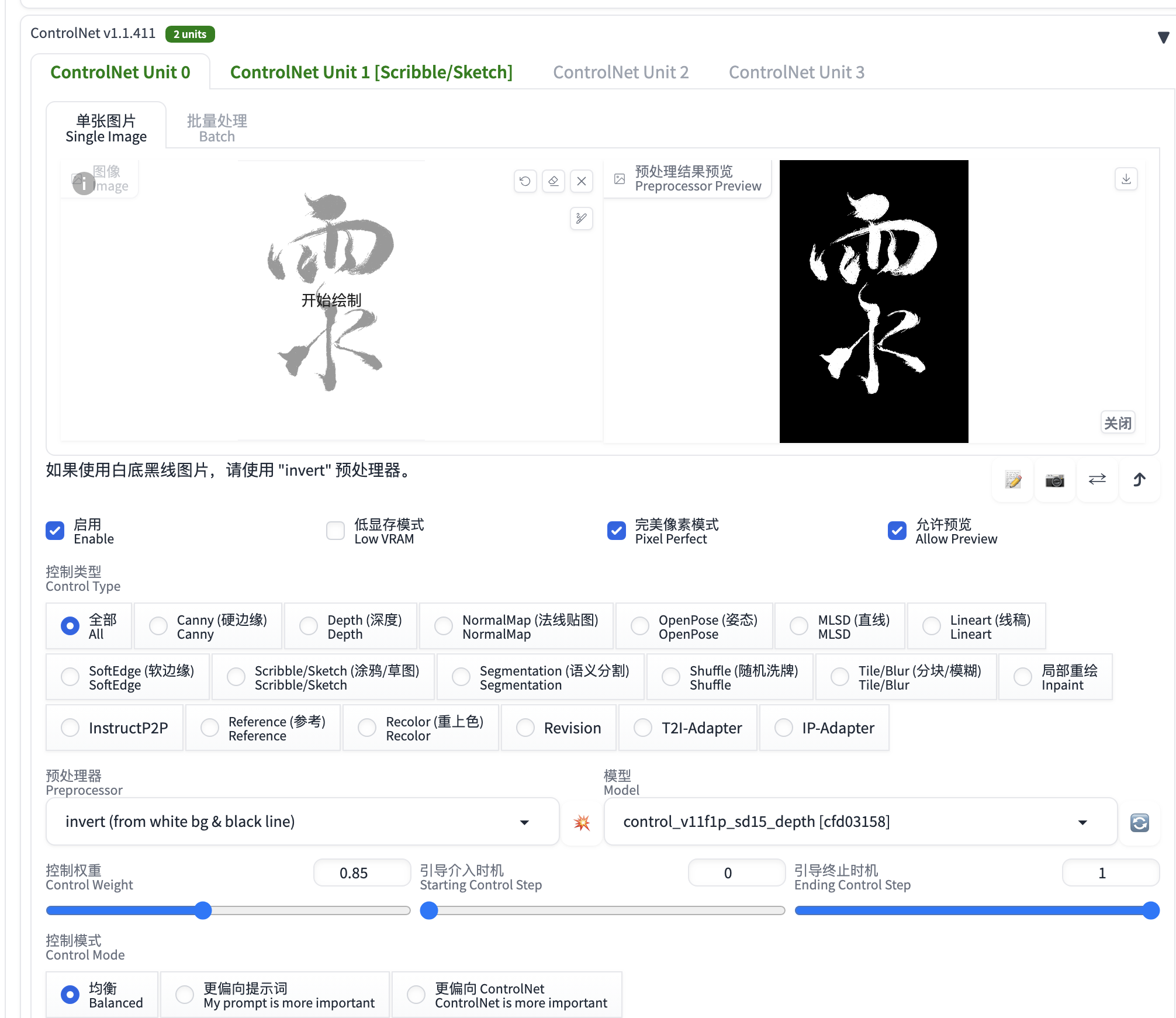The width and height of the screenshot is (1176, 1018).
Task: Click the calligraphy source image canvas
Action: [331, 300]
